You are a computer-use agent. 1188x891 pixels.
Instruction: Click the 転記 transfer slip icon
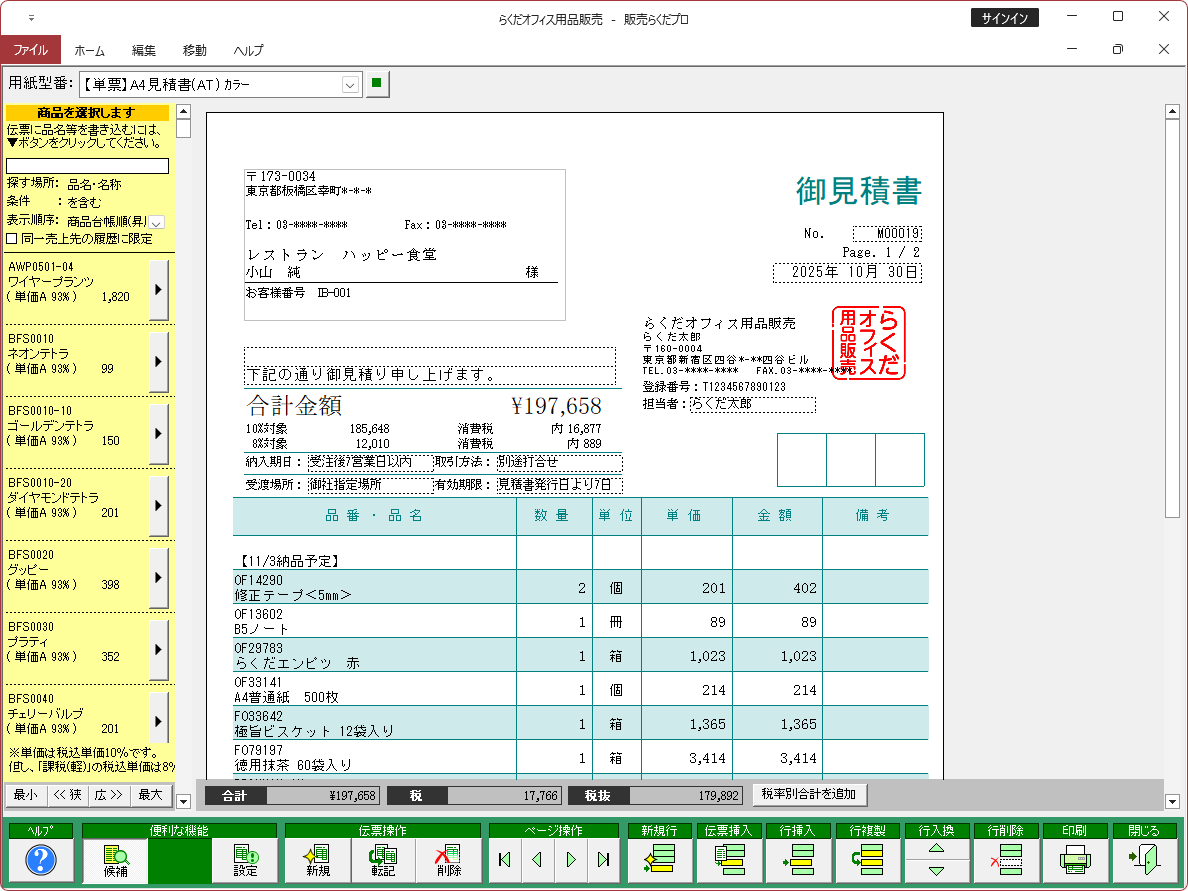pyautogui.click(x=382, y=860)
